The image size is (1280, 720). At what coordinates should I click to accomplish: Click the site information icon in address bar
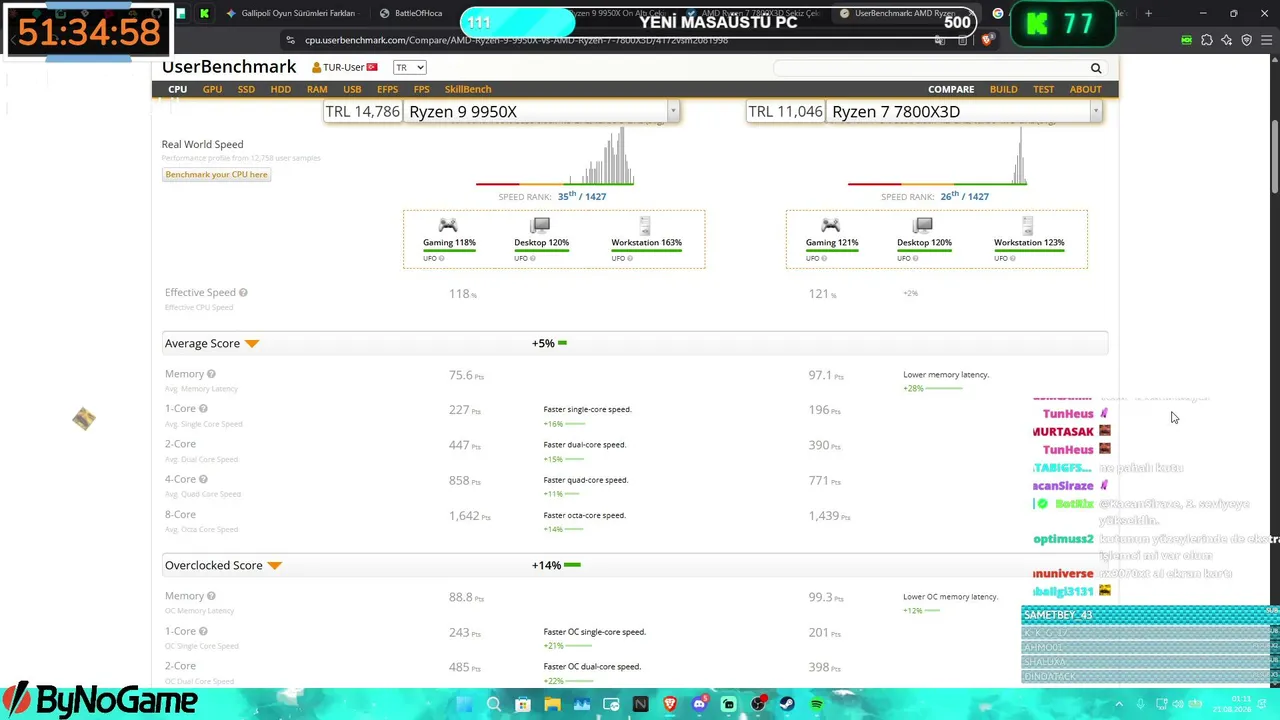(290, 40)
